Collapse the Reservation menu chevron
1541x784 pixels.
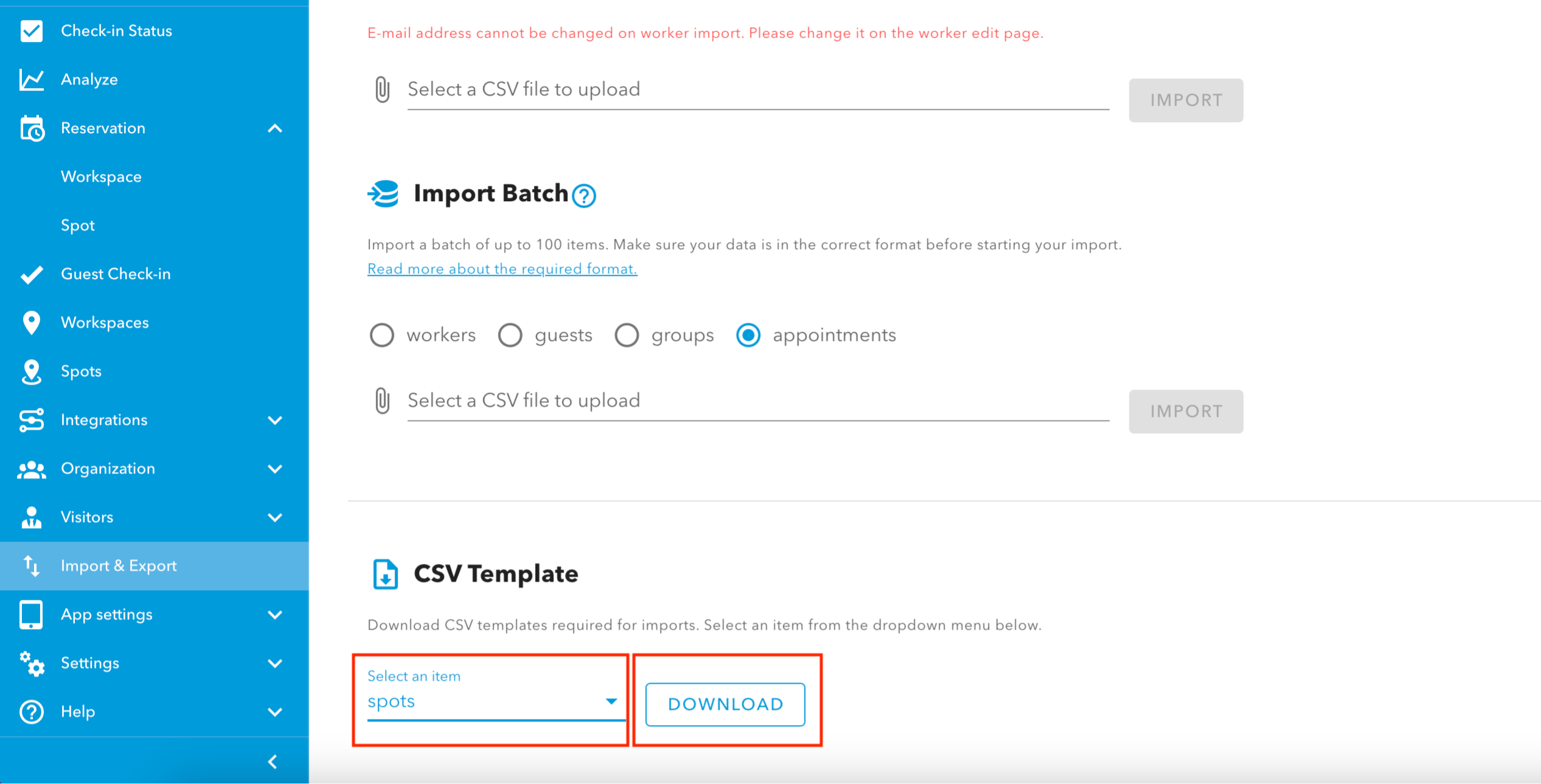click(275, 128)
